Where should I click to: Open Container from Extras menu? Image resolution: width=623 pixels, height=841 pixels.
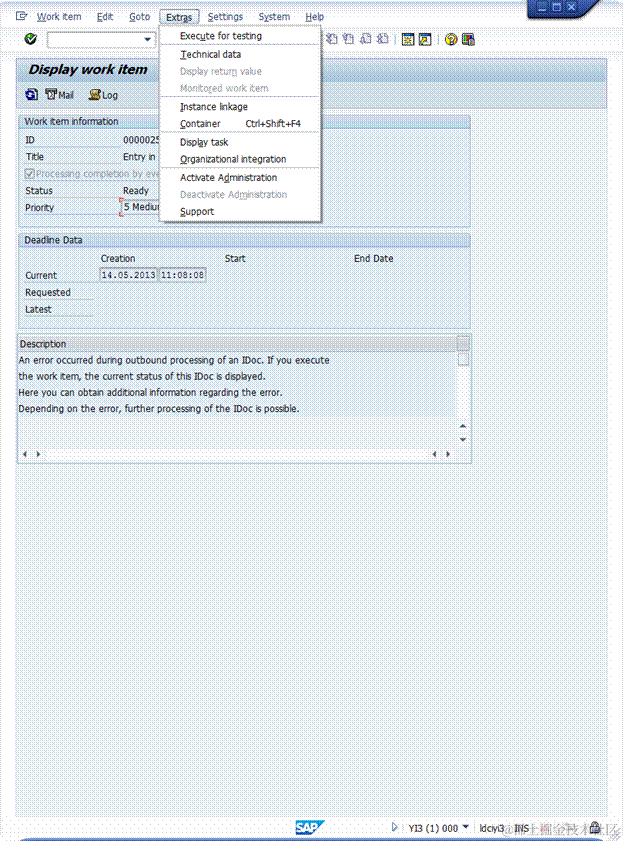240,123
